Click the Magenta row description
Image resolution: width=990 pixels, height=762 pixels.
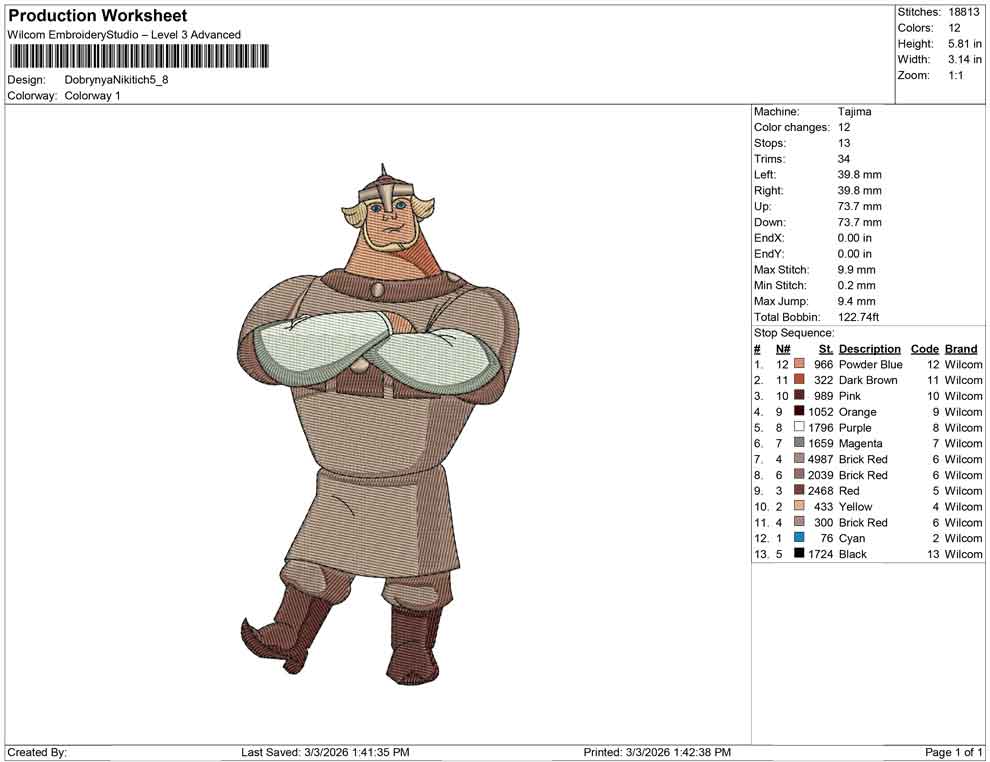pyautogui.click(x=861, y=443)
